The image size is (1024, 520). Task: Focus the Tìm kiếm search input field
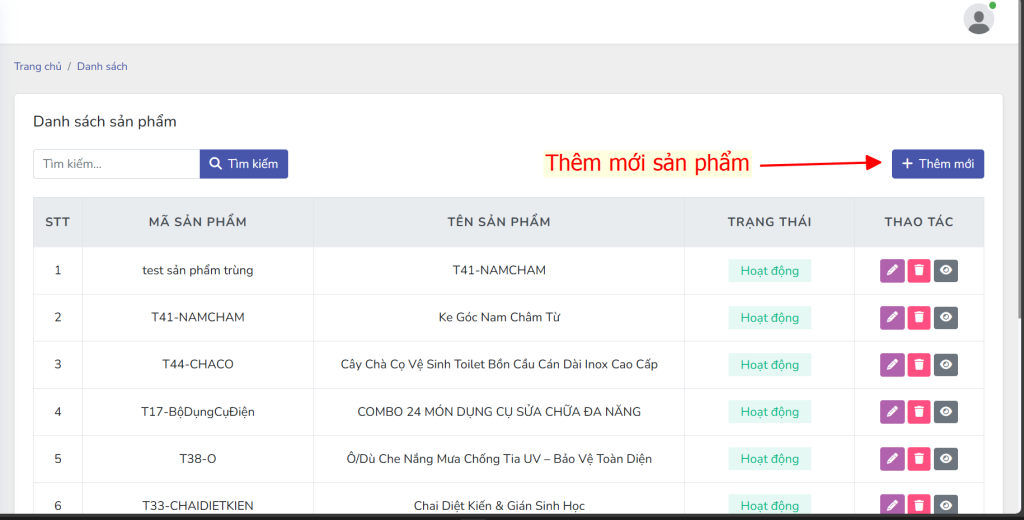116,164
